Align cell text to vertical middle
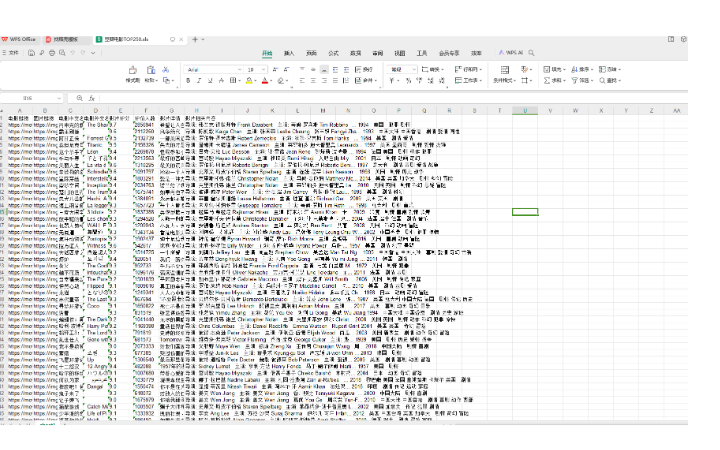 [313, 69]
